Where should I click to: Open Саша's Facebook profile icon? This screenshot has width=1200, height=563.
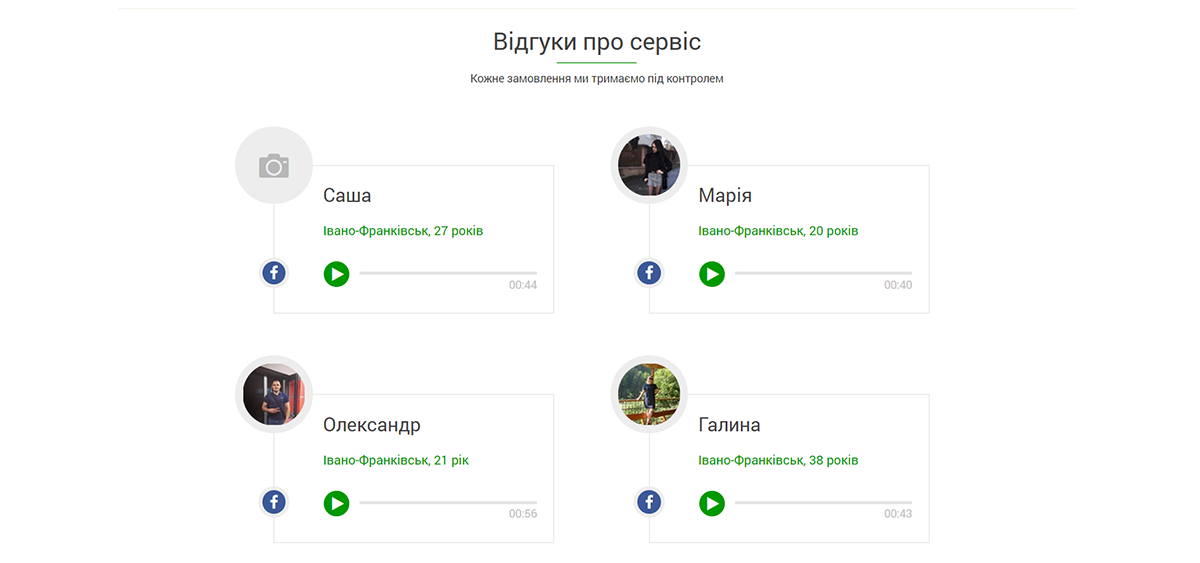274,272
